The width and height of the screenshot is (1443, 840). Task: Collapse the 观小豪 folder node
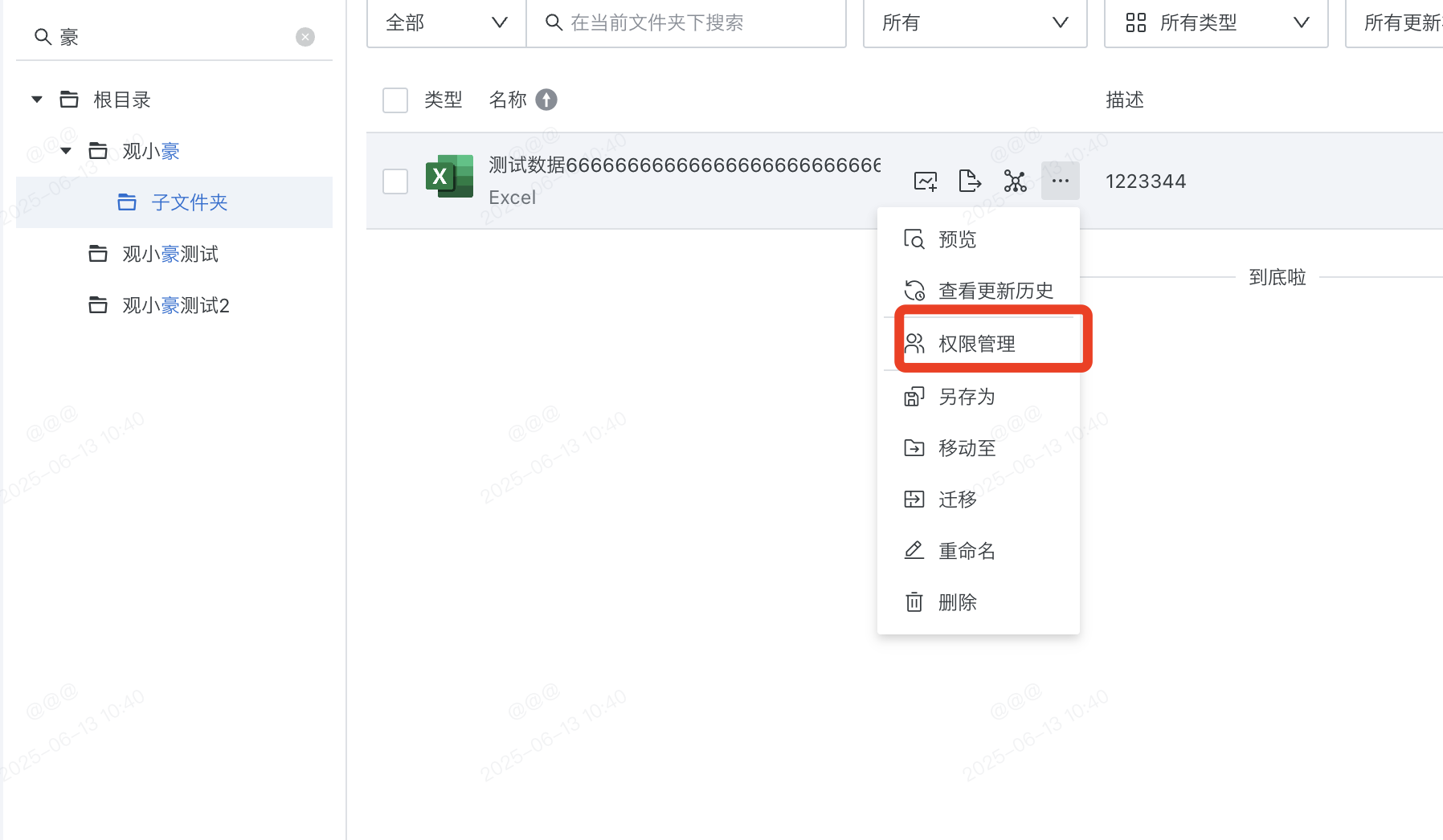(x=66, y=151)
